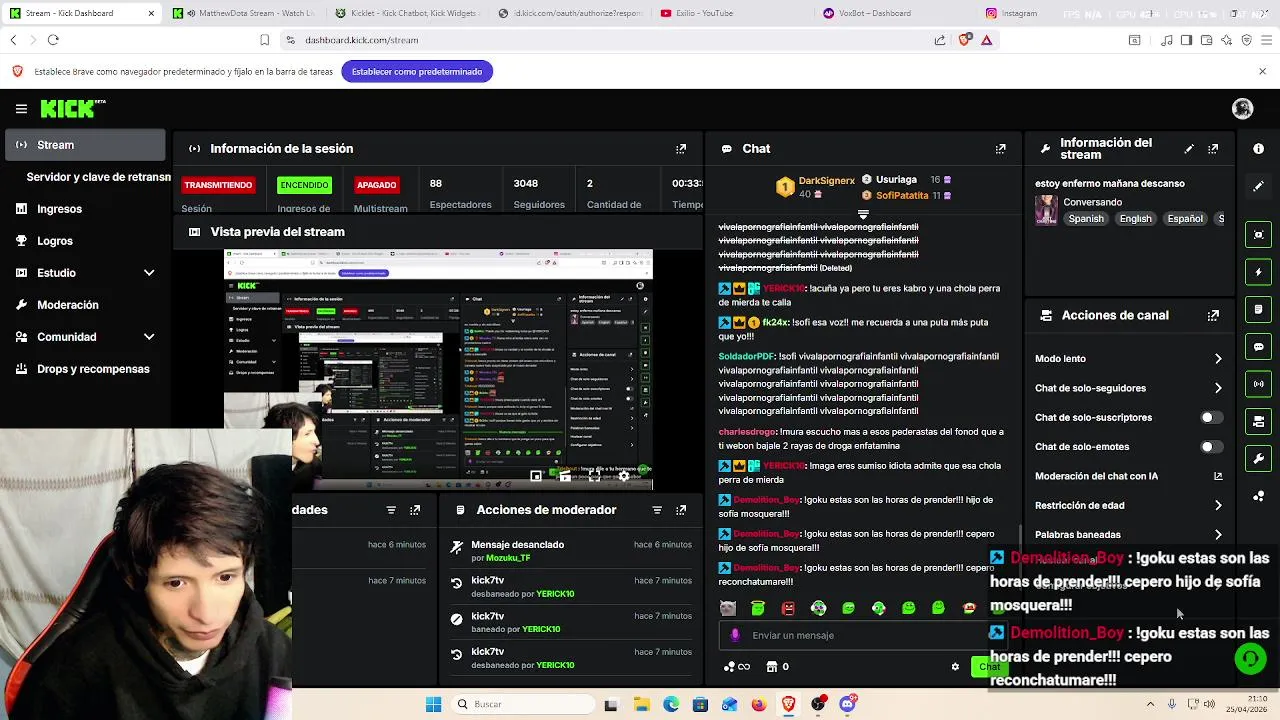This screenshot has width=1280, height=720.
Task: Click the chat settings gear icon
Action: point(955,667)
